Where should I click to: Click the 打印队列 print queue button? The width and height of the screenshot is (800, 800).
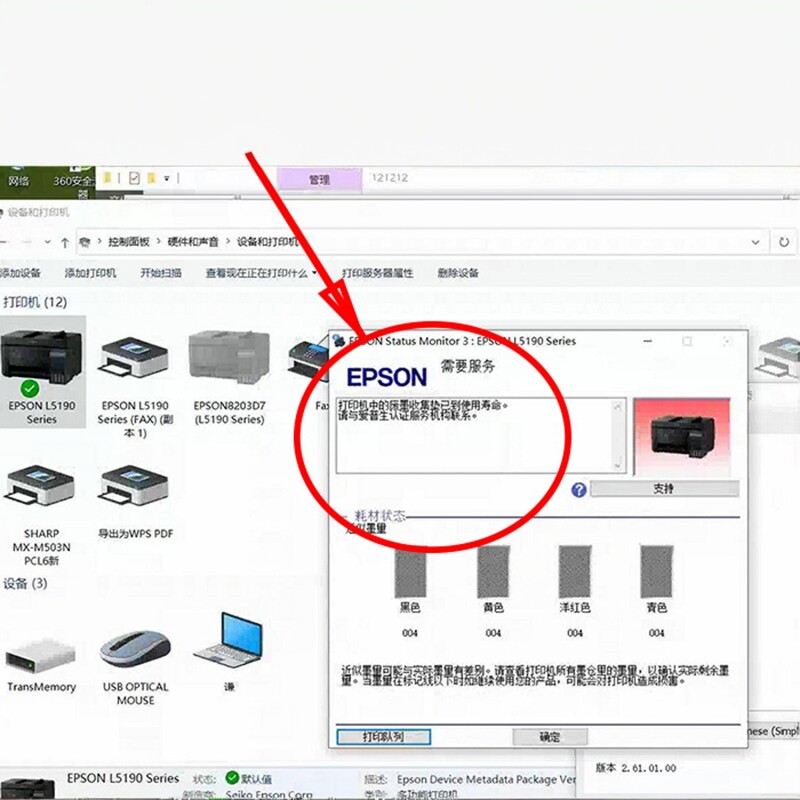coord(383,737)
